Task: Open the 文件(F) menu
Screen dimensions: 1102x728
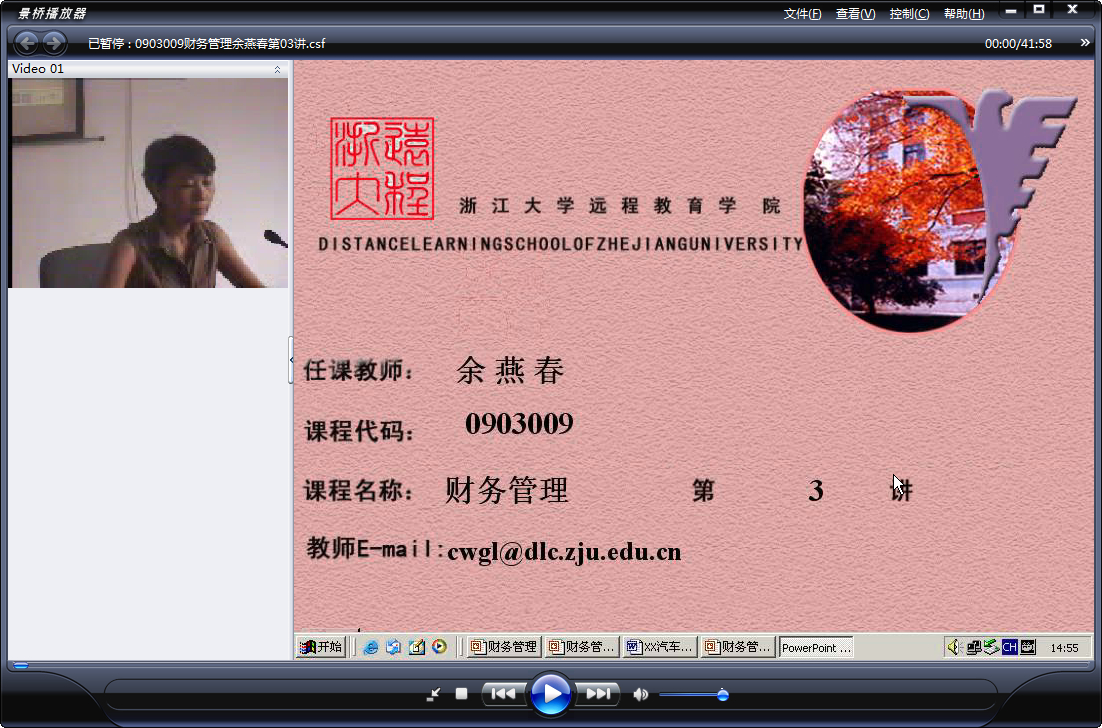Action: click(x=802, y=14)
